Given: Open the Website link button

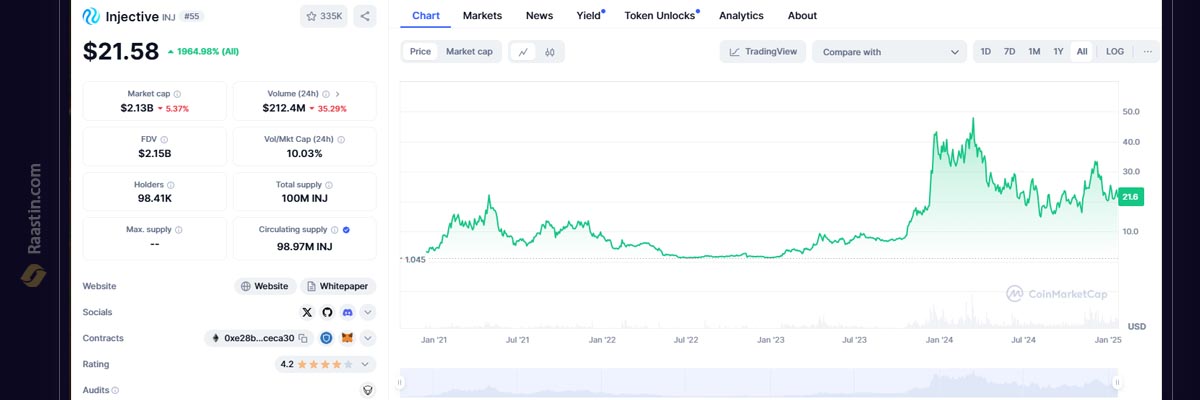Looking at the screenshot, I should tap(265, 286).
